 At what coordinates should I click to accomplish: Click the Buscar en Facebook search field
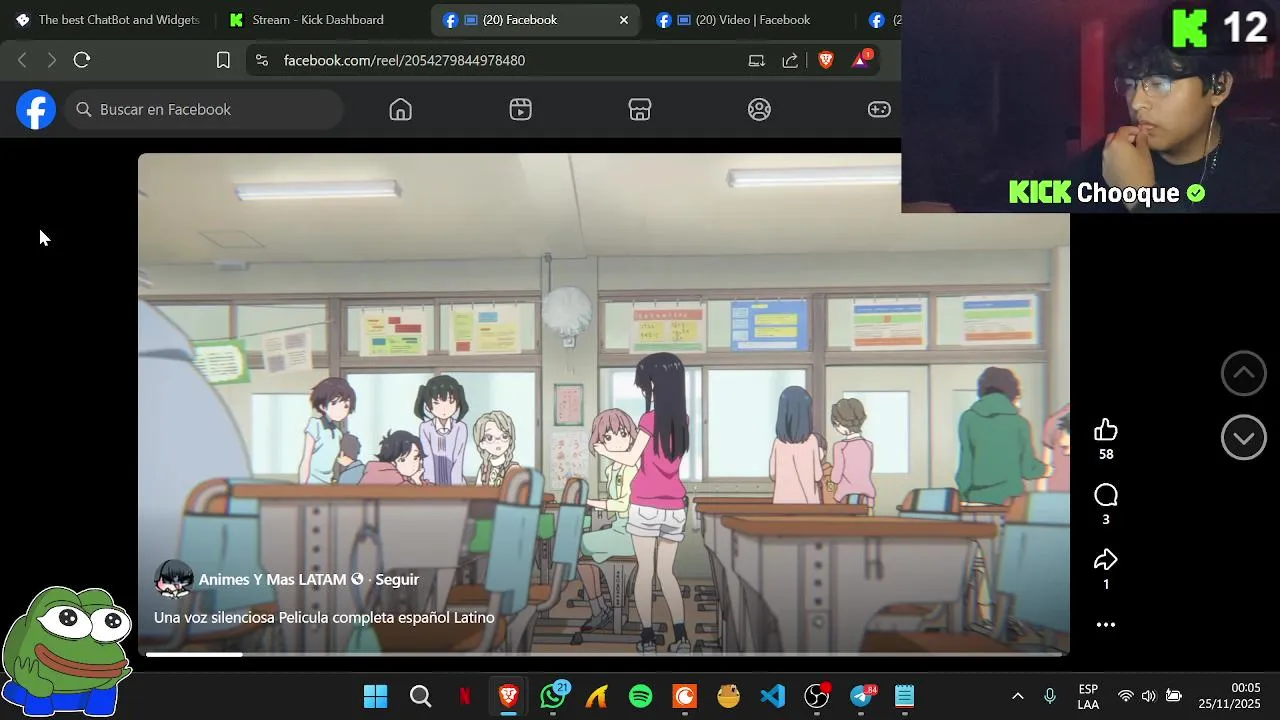point(205,109)
